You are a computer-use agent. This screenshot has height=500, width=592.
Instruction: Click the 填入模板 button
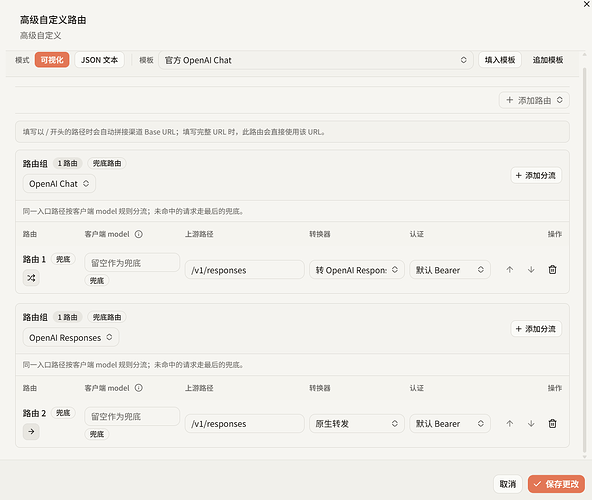pos(500,60)
